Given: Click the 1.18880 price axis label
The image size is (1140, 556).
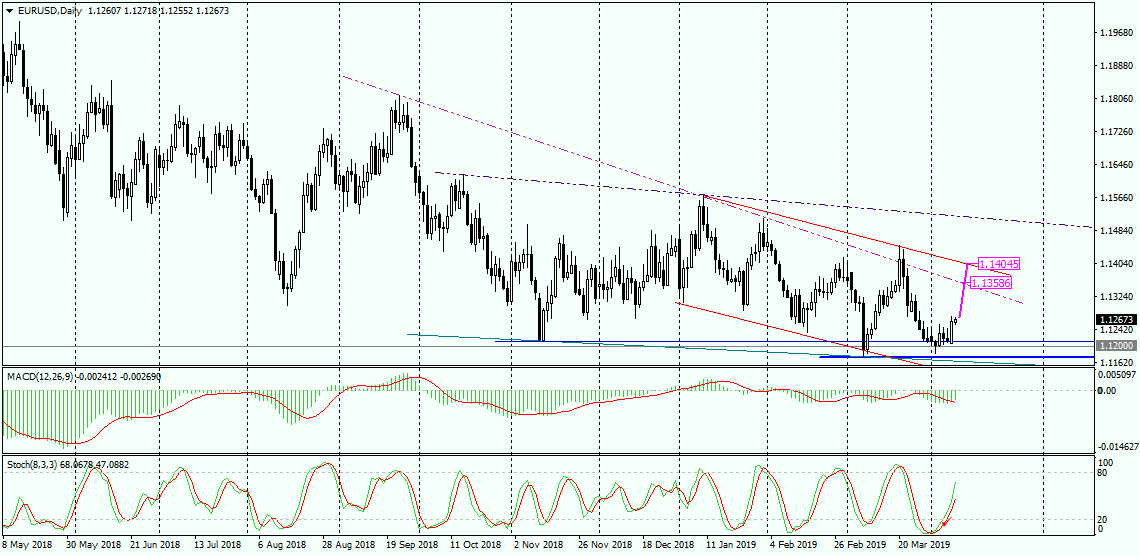Looking at the screenshot, I should pos(1118,66).
